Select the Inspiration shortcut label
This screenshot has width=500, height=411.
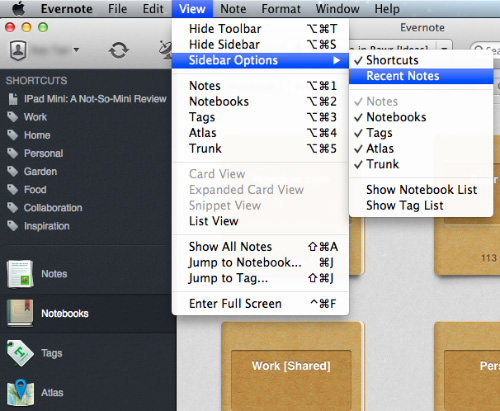pyautogui.click(x=47, y=226)
